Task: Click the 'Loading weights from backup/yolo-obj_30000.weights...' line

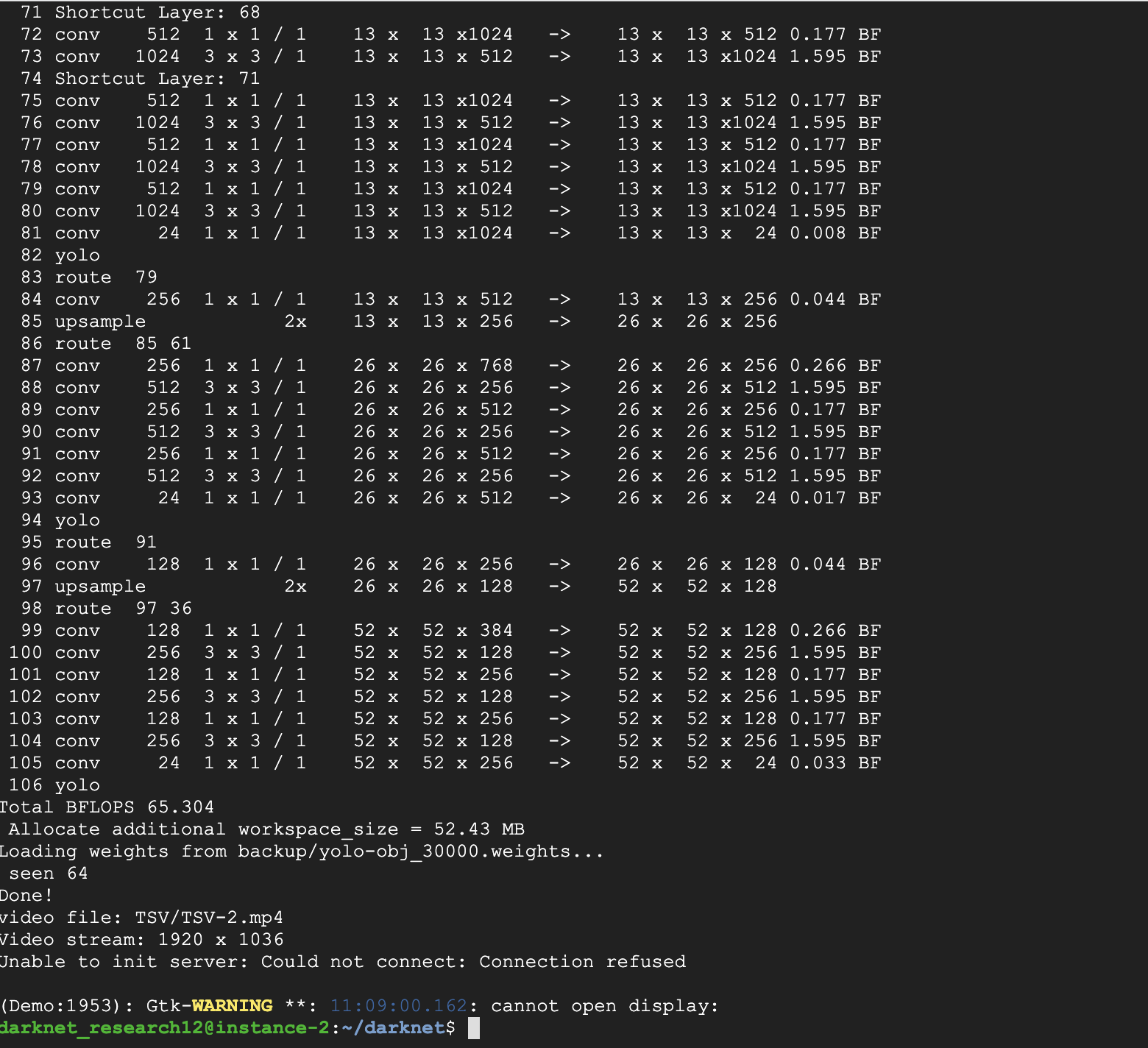Action: coord(302,851)
